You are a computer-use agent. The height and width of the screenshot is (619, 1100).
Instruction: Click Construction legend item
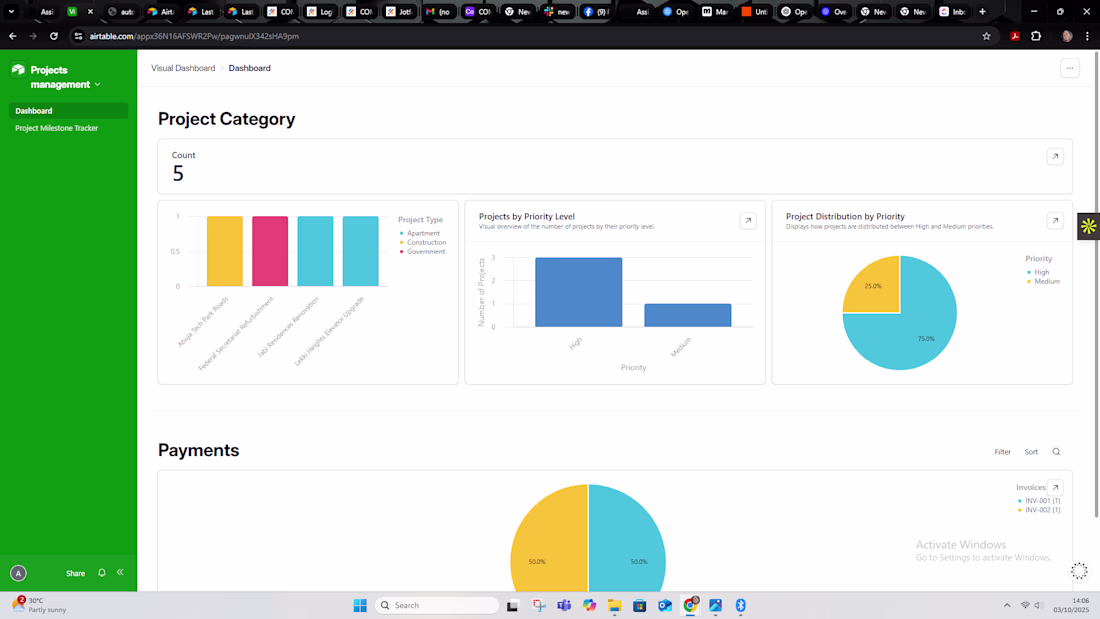coord(422,242)
